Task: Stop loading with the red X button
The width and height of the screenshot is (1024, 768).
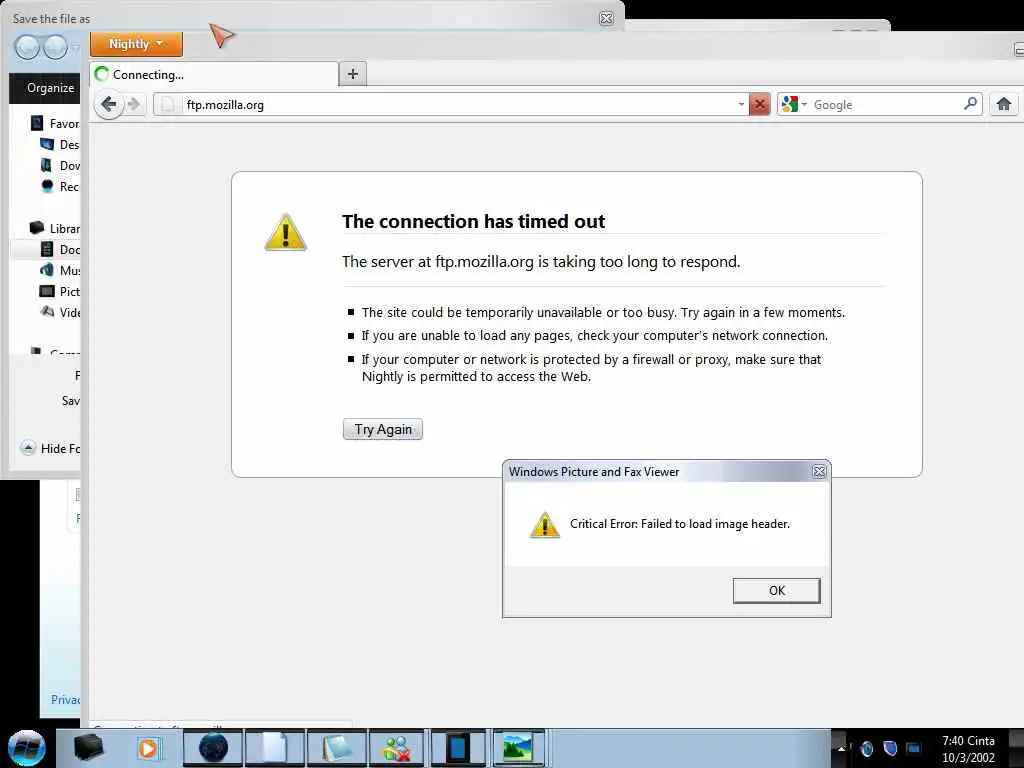Action: tap(760, 104)
